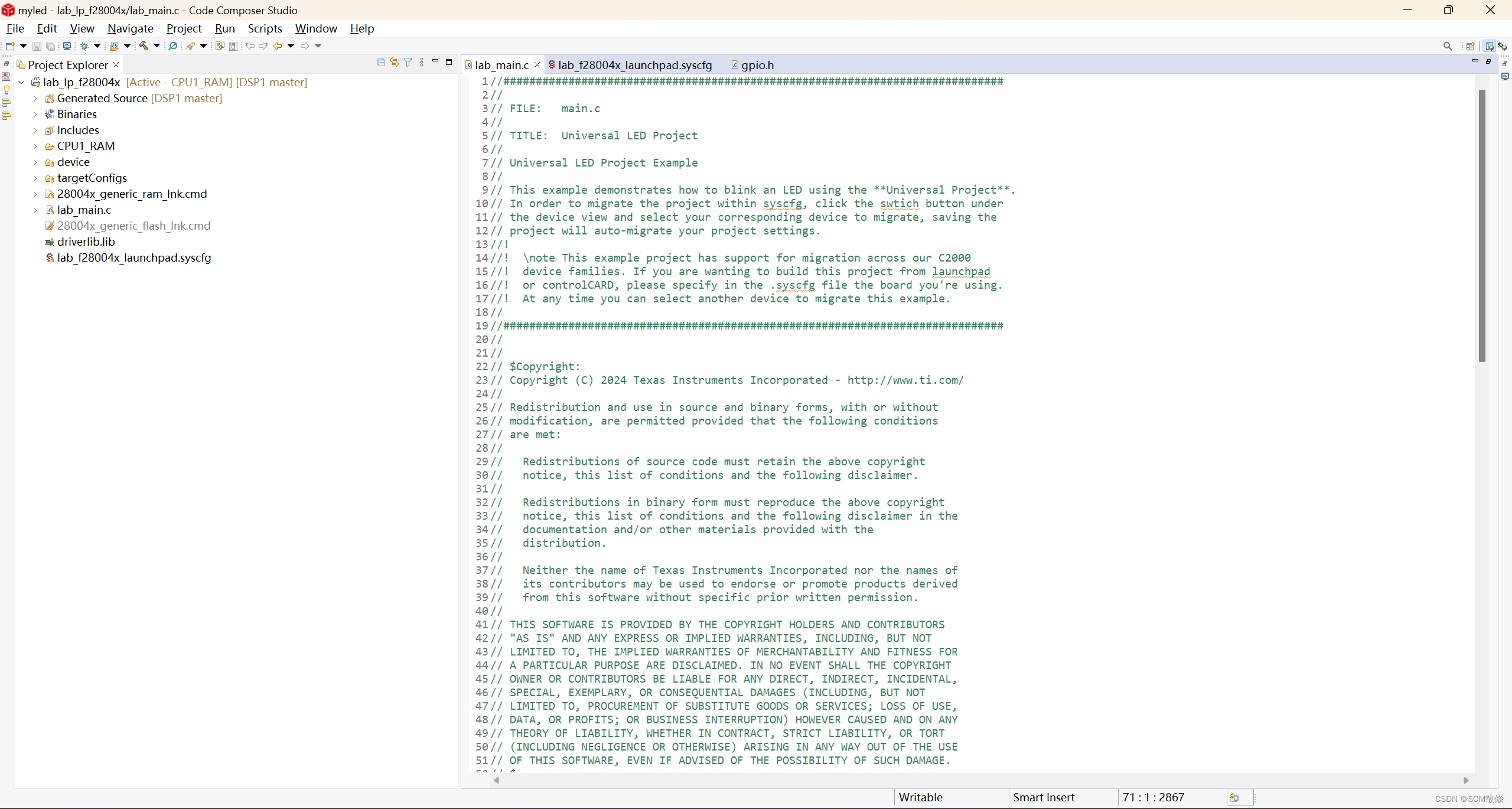Click the Build hammer icon
Image resolution: width=1512 pixels, height=809 pixels.
(x=144, y=45)
